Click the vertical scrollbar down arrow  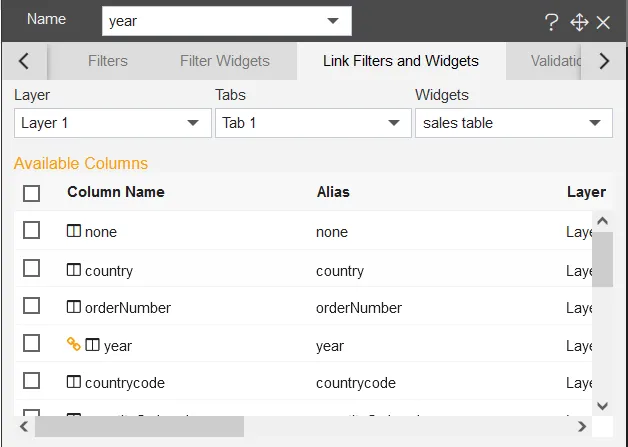[x=602, y=406]
